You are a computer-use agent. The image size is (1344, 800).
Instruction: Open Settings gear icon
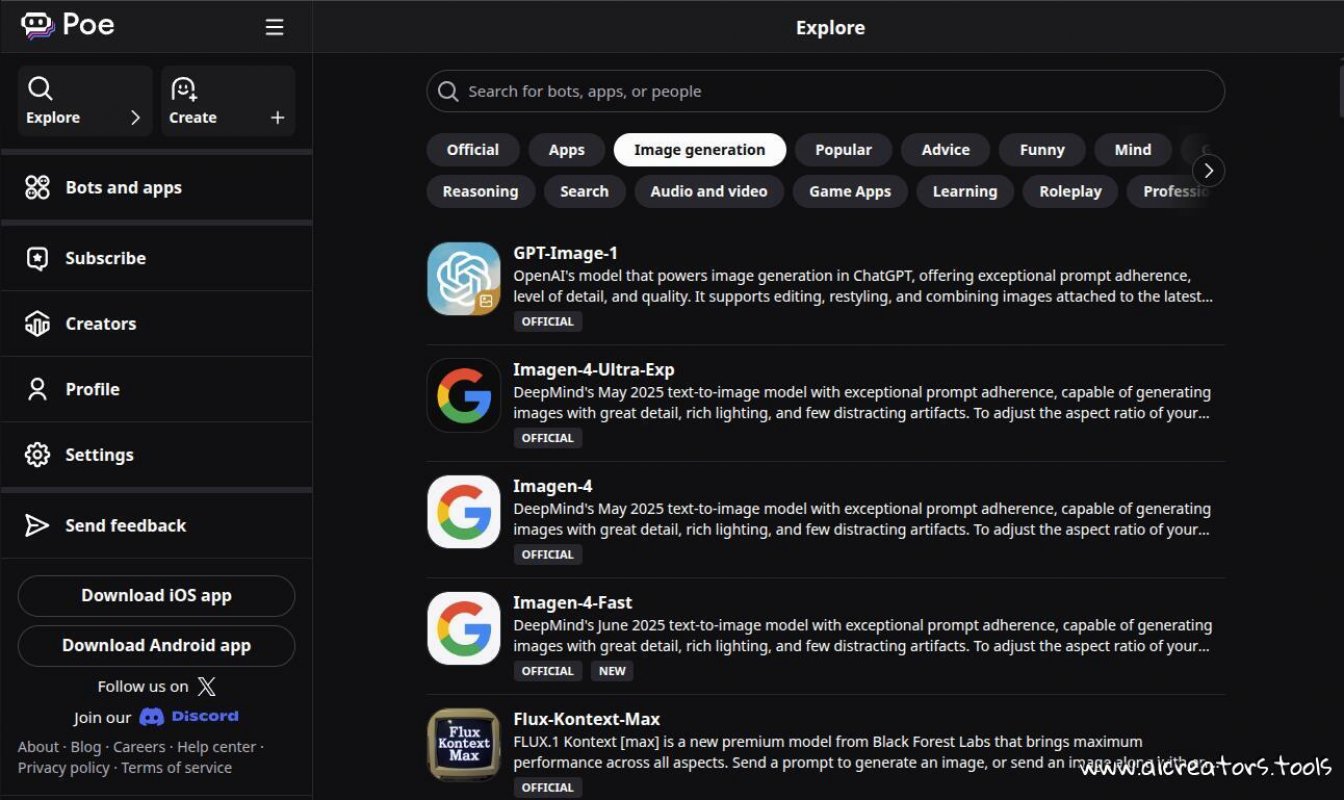[x=37, y=455]
